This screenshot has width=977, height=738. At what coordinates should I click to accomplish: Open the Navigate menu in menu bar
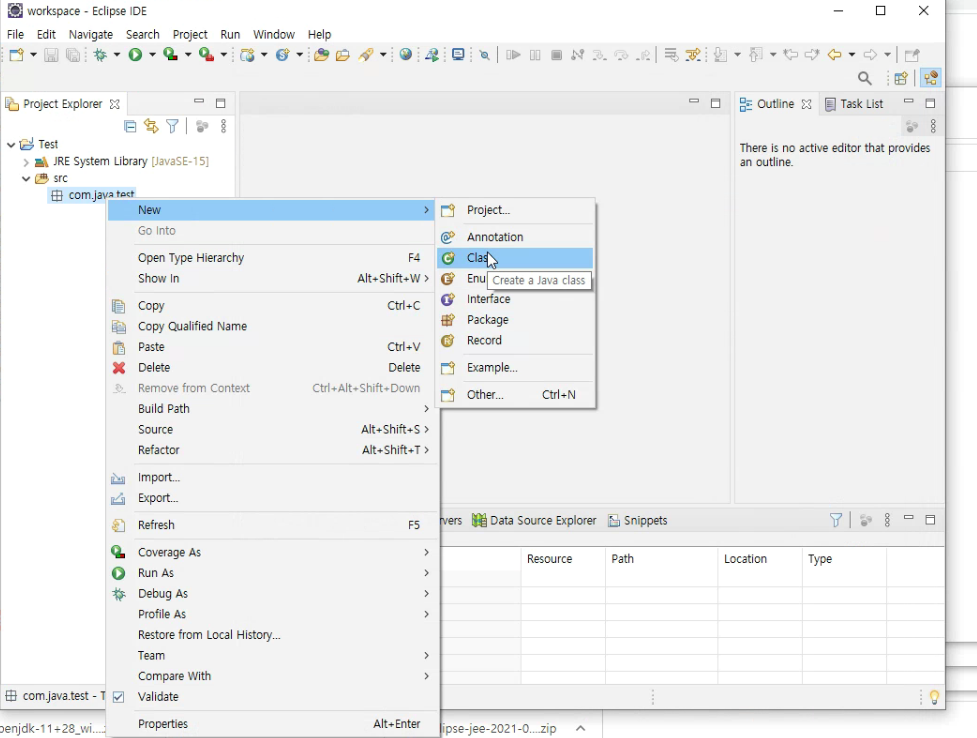tap(91, 34)
